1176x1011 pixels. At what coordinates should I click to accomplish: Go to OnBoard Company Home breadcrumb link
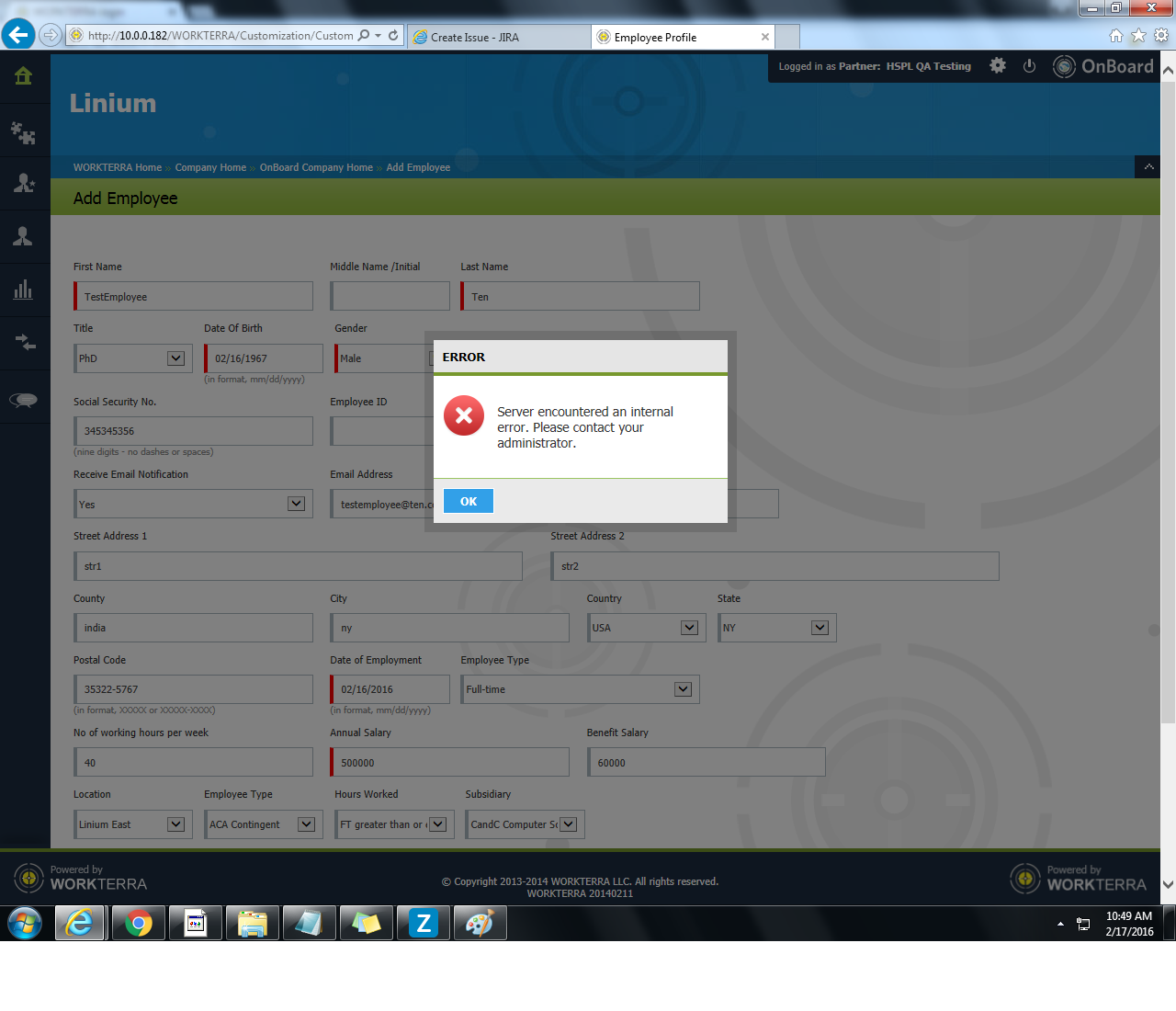[x=316, y=167]
